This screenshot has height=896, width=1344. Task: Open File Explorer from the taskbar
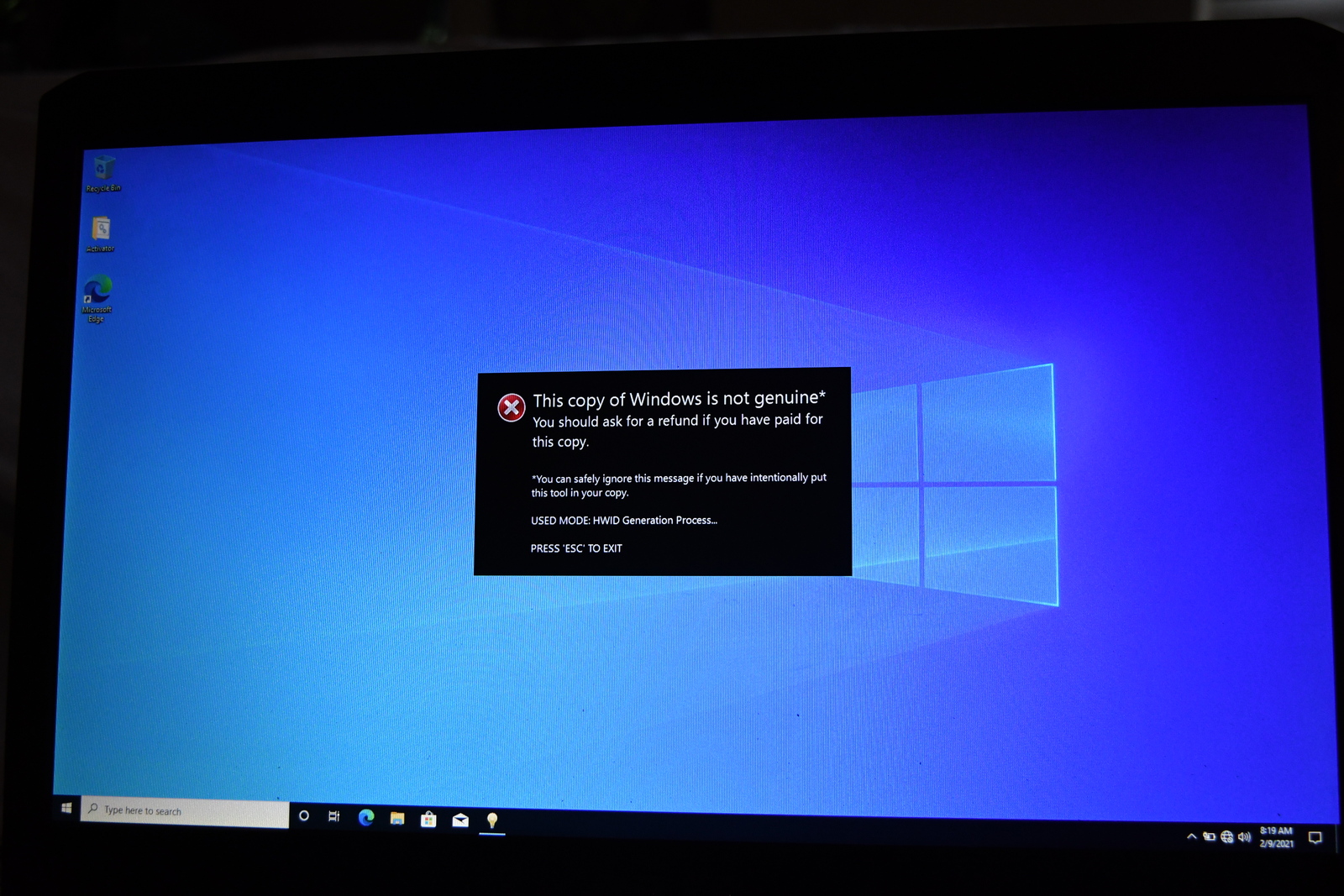click(397, 818)
